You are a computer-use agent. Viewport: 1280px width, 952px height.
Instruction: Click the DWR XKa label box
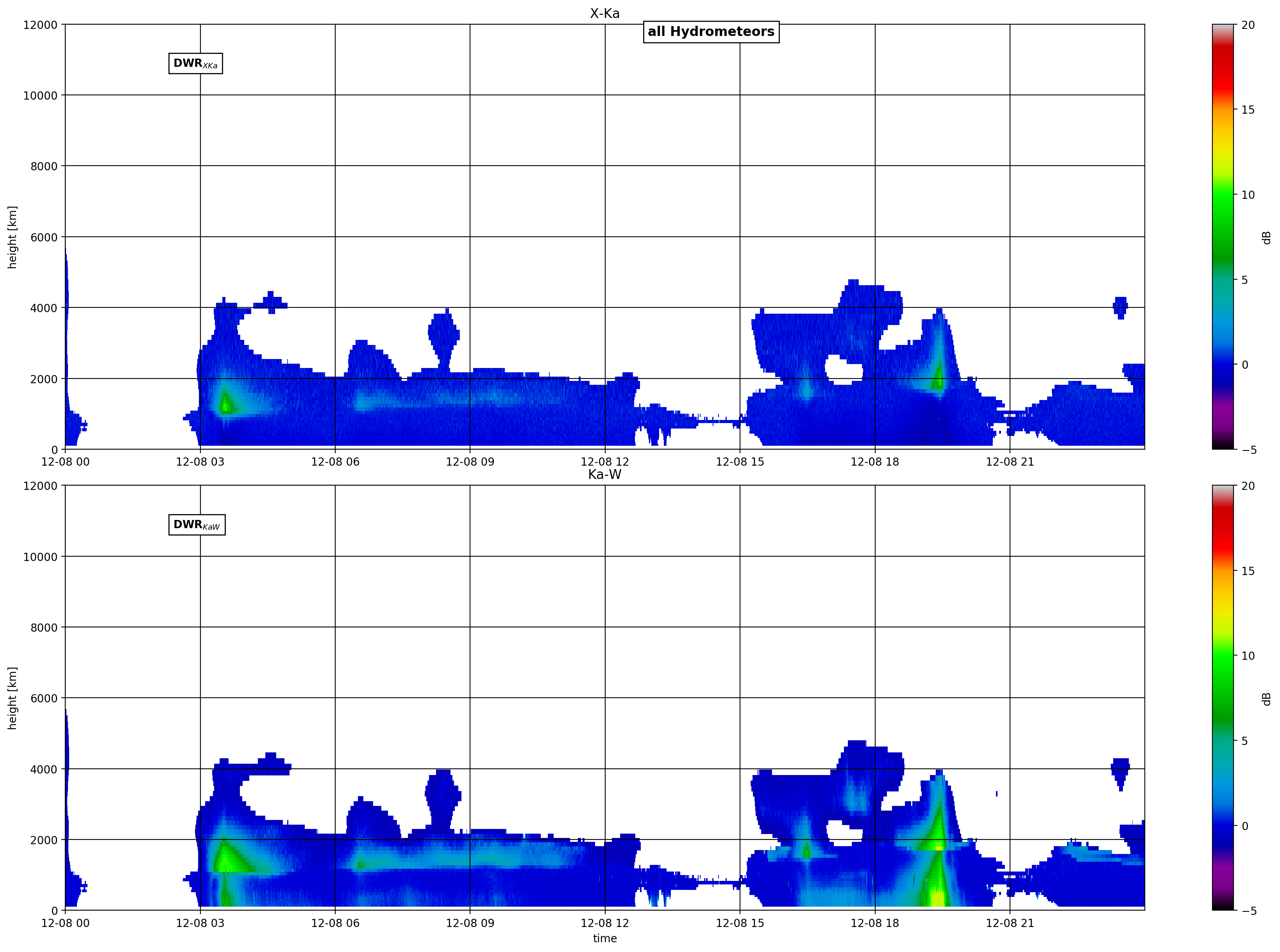[195, 63]
